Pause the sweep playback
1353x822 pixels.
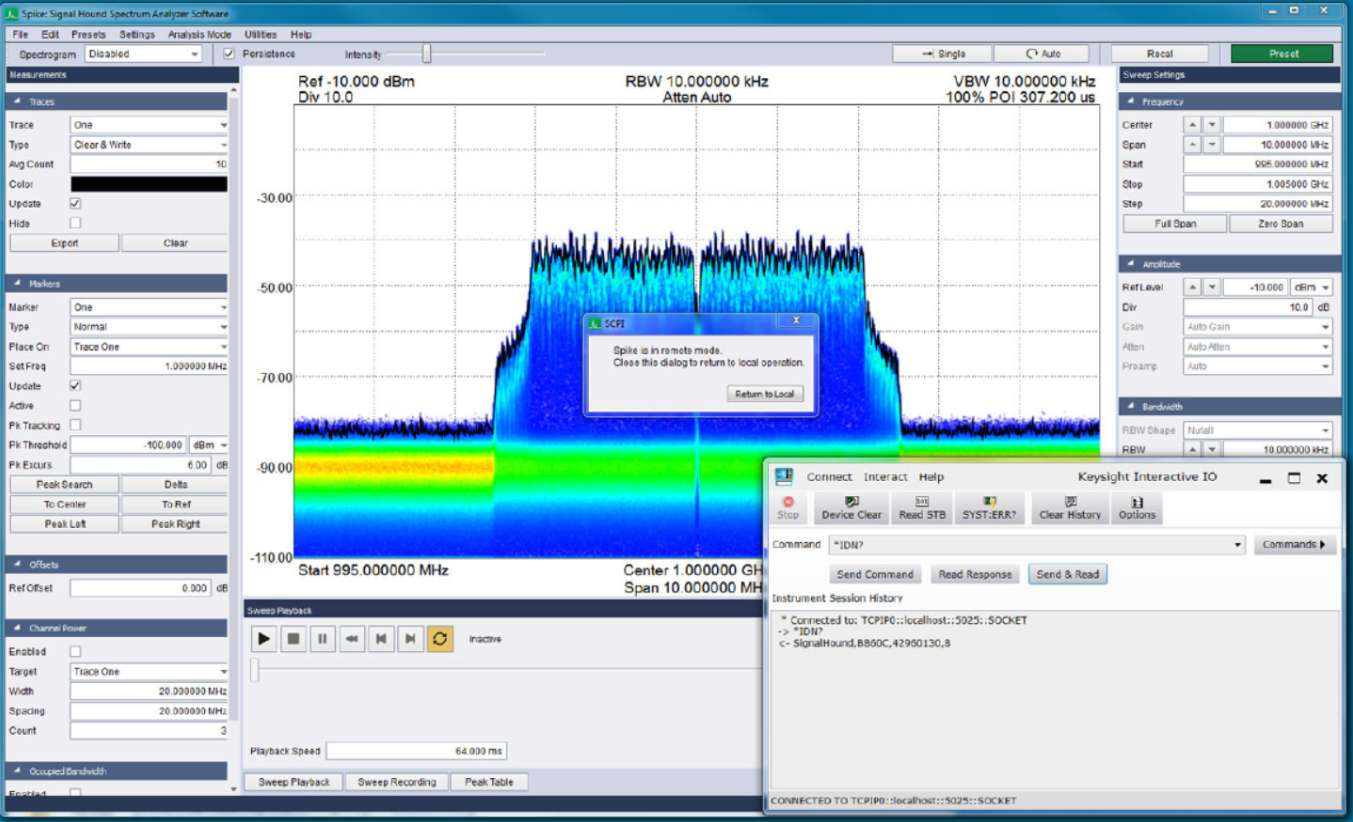point(322,639)
